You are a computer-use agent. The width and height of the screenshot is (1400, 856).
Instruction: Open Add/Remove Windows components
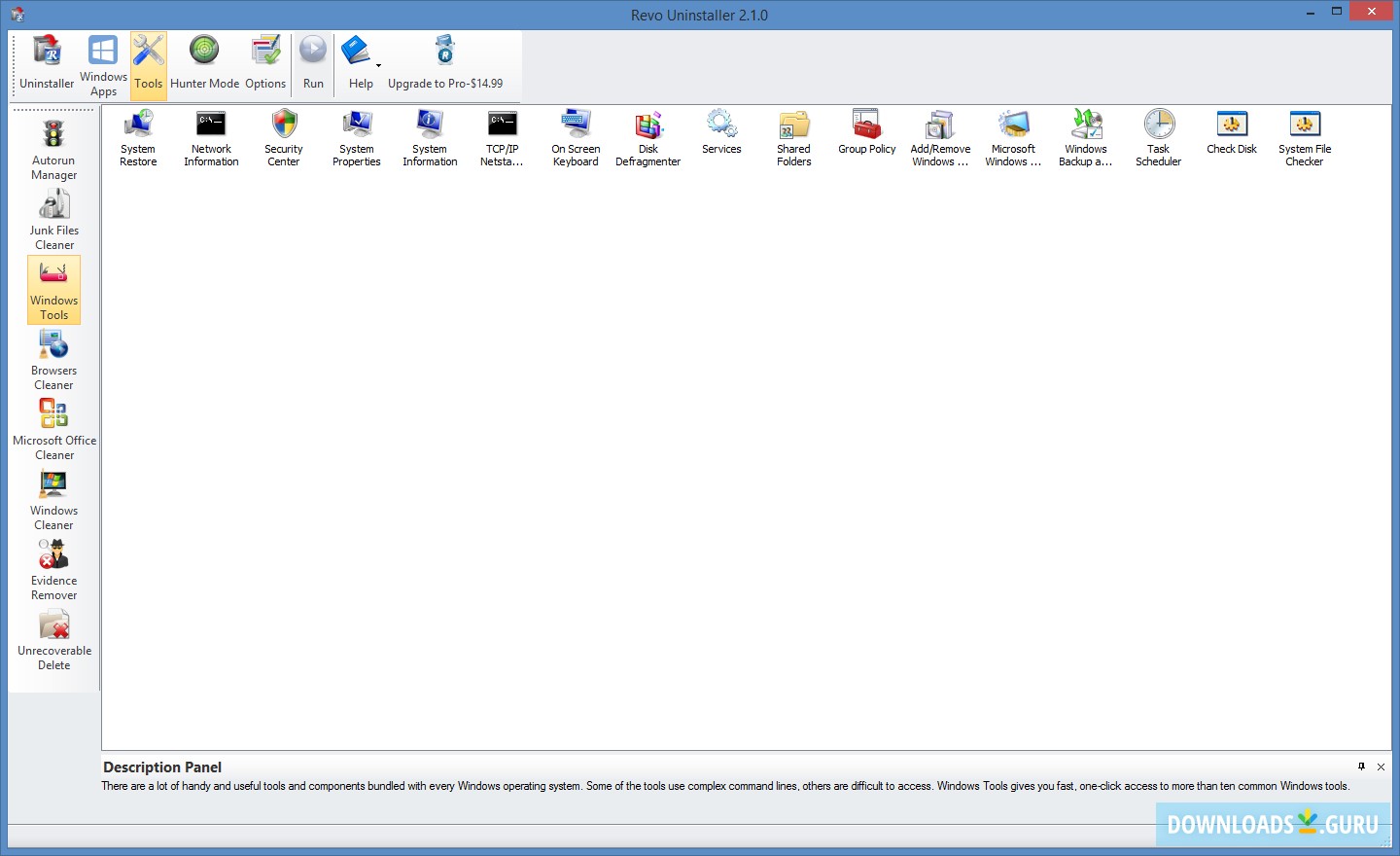[x=940, y=138]
